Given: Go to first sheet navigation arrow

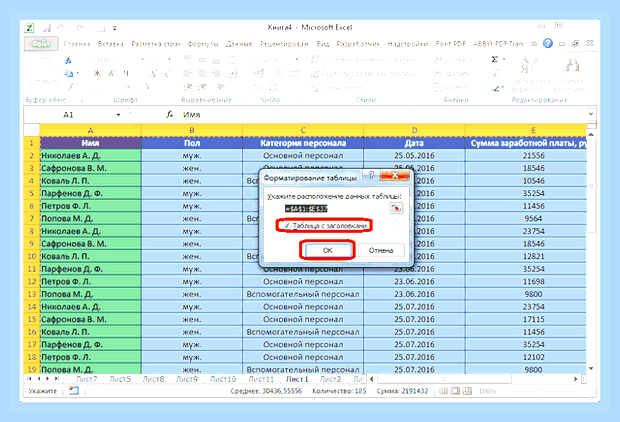Looking at the screenshot, I should coord(29,379).
